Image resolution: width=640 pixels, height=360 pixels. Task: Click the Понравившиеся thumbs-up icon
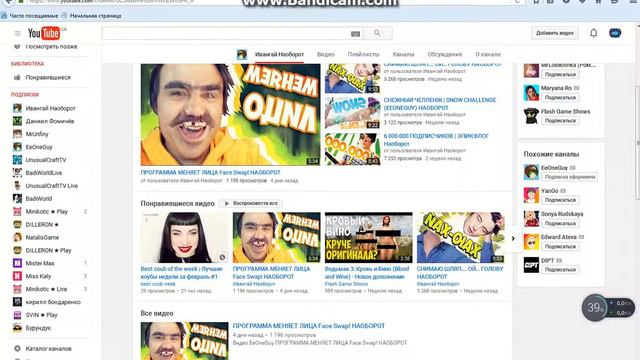point(17,77)
